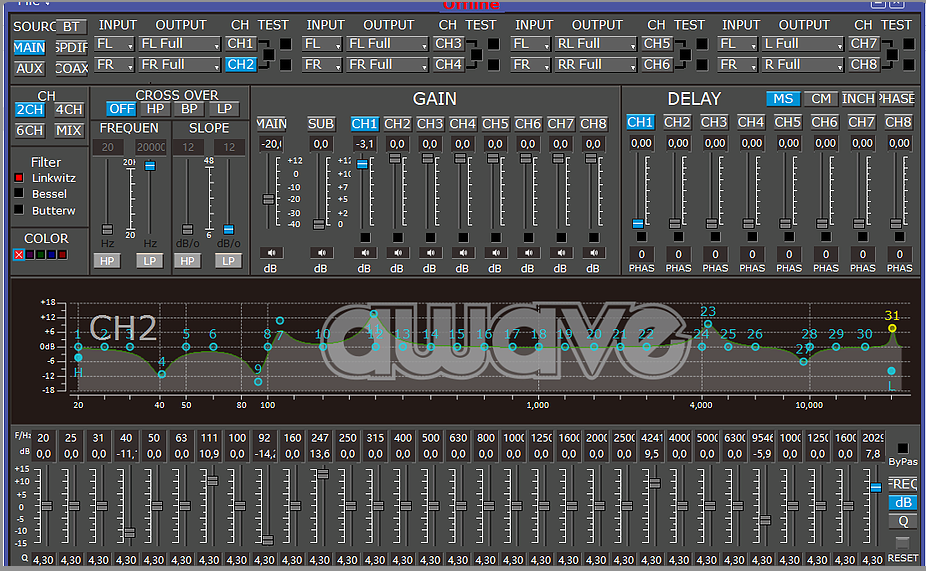Mute gain CH2 using its speaker icon
This screenshot has width=926, height=571.
pos(397,253)
